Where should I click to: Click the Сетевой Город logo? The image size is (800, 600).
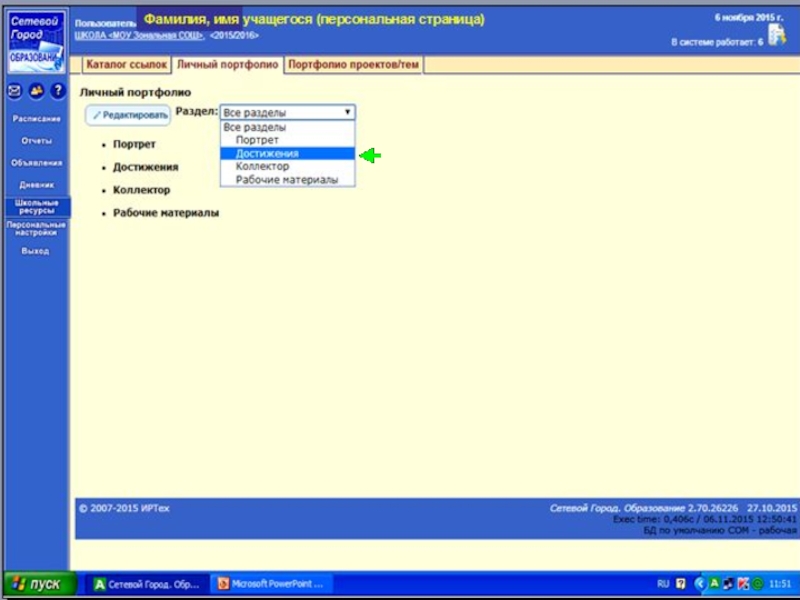tap(36, 40)
